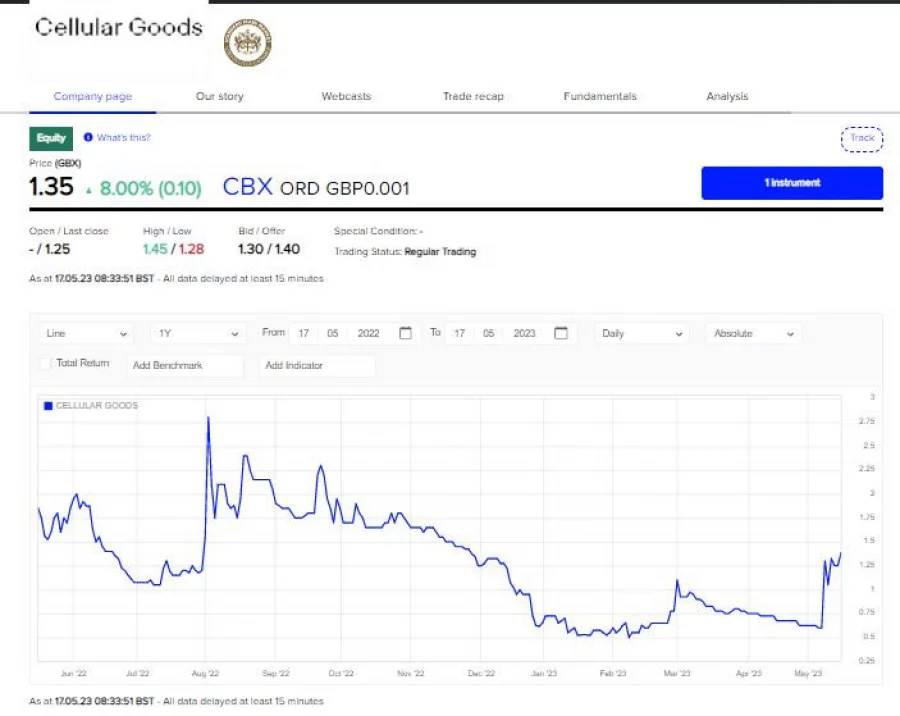Open the To date calendar picker
This screenshot has width=900, height=716.
[x=560, y=333]
